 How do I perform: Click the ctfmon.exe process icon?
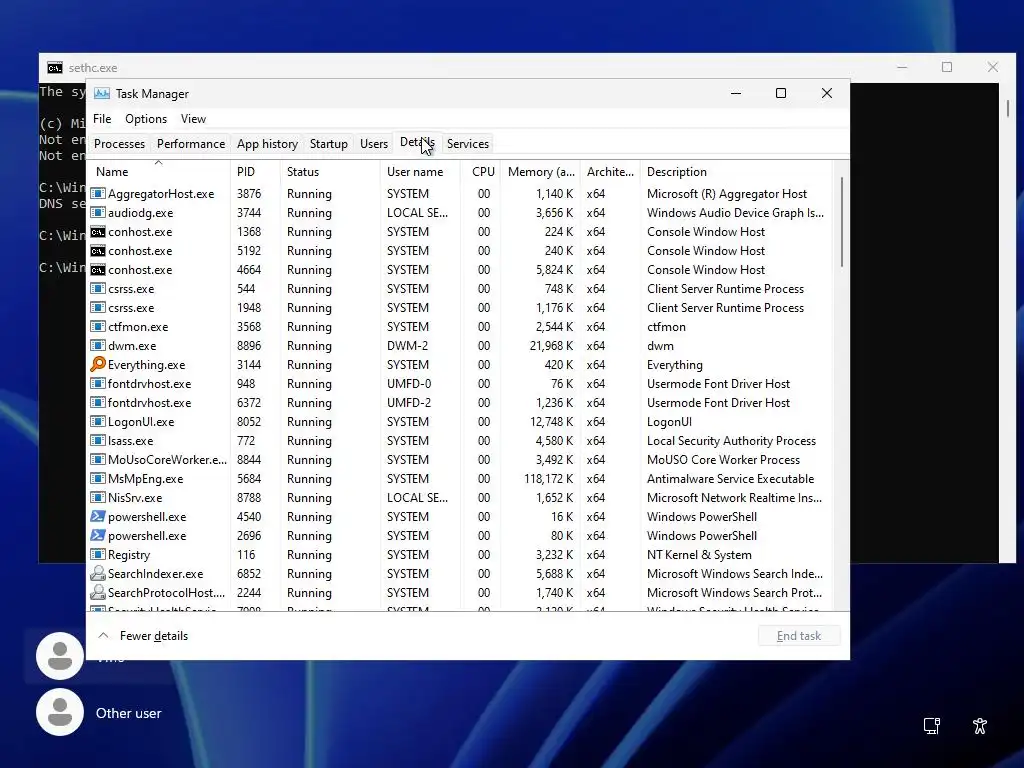click(98, 327)
